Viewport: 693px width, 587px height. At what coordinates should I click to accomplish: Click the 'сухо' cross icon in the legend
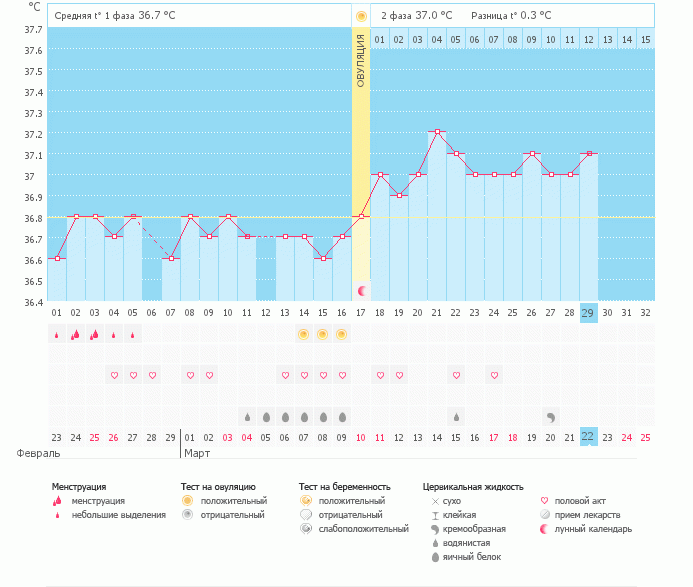(x=434, y=500)
